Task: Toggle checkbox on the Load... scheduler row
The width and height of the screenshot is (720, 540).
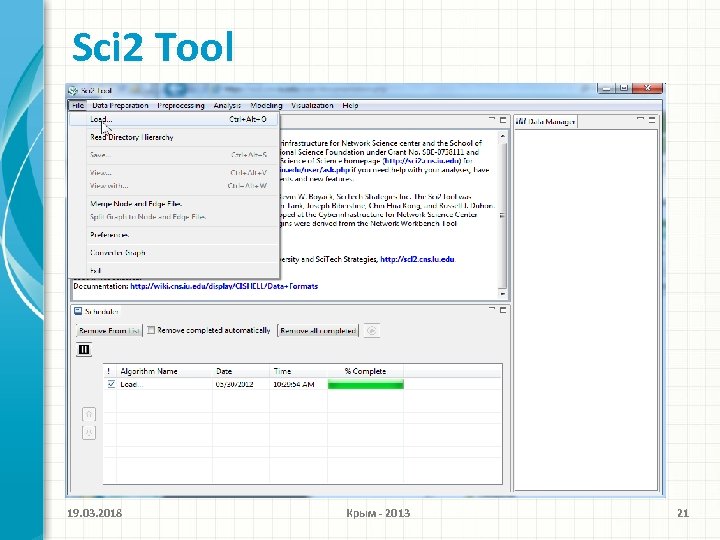Action: click(111, 384)
